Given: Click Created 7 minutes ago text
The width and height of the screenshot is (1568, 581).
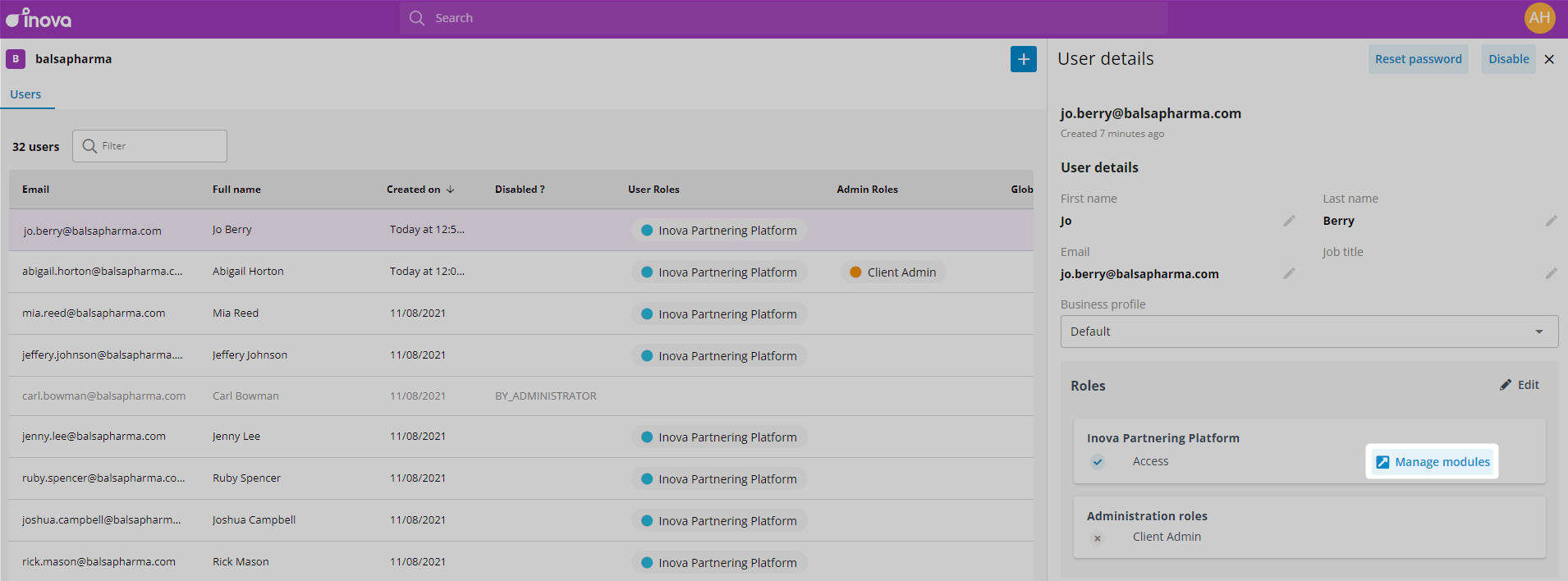Looking at the screenshot, I should pos(1112,134).
